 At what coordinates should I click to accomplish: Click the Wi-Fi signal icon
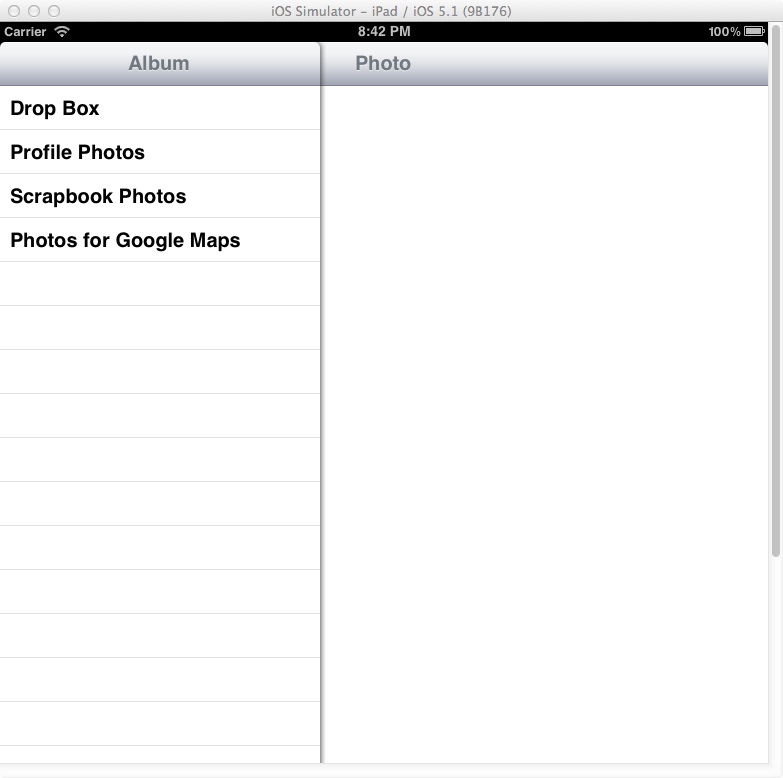(62, 32)
